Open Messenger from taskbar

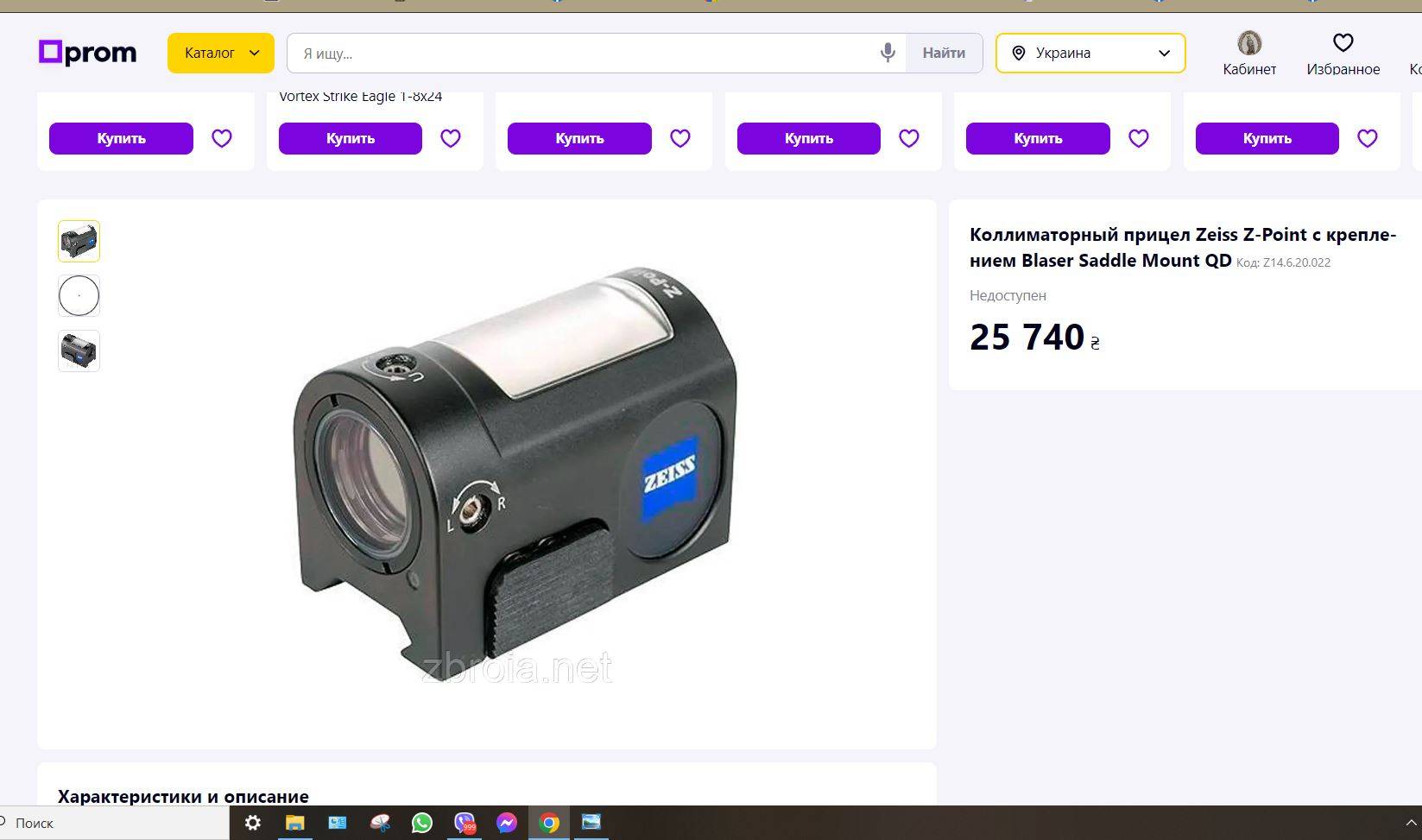(507, 823)
